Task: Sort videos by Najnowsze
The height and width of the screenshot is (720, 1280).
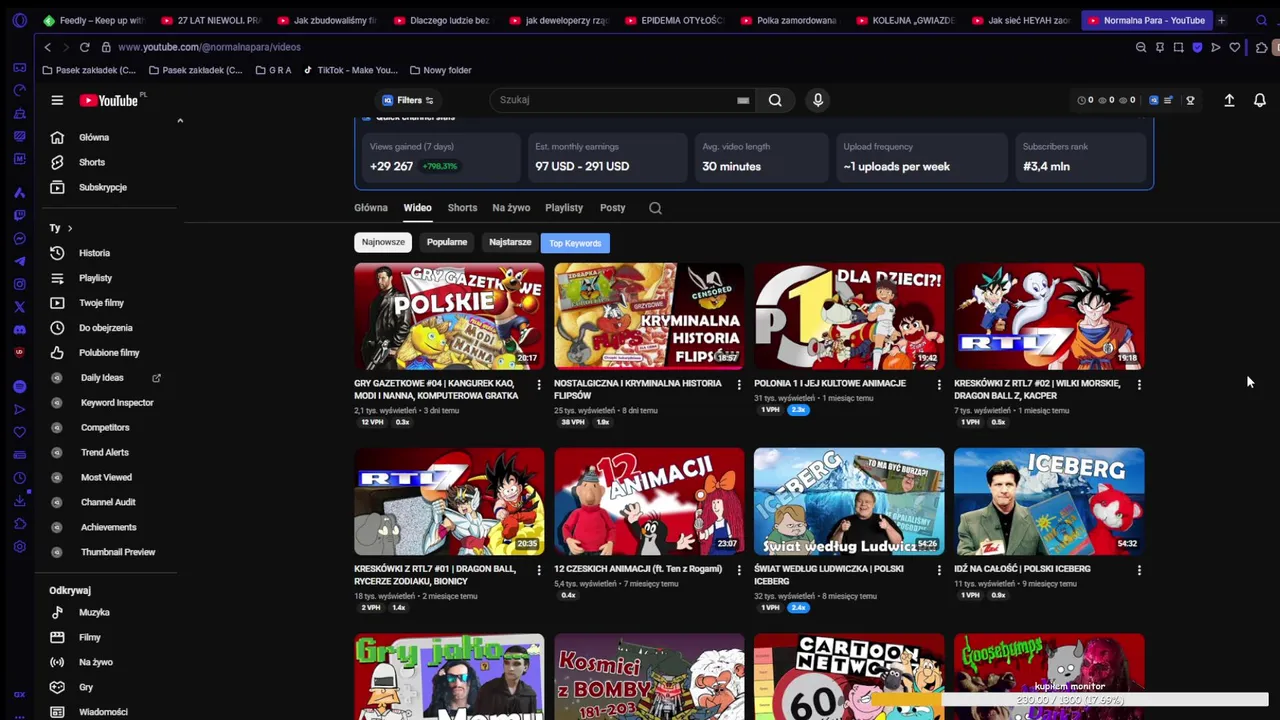Action: [x=383, y=242]
